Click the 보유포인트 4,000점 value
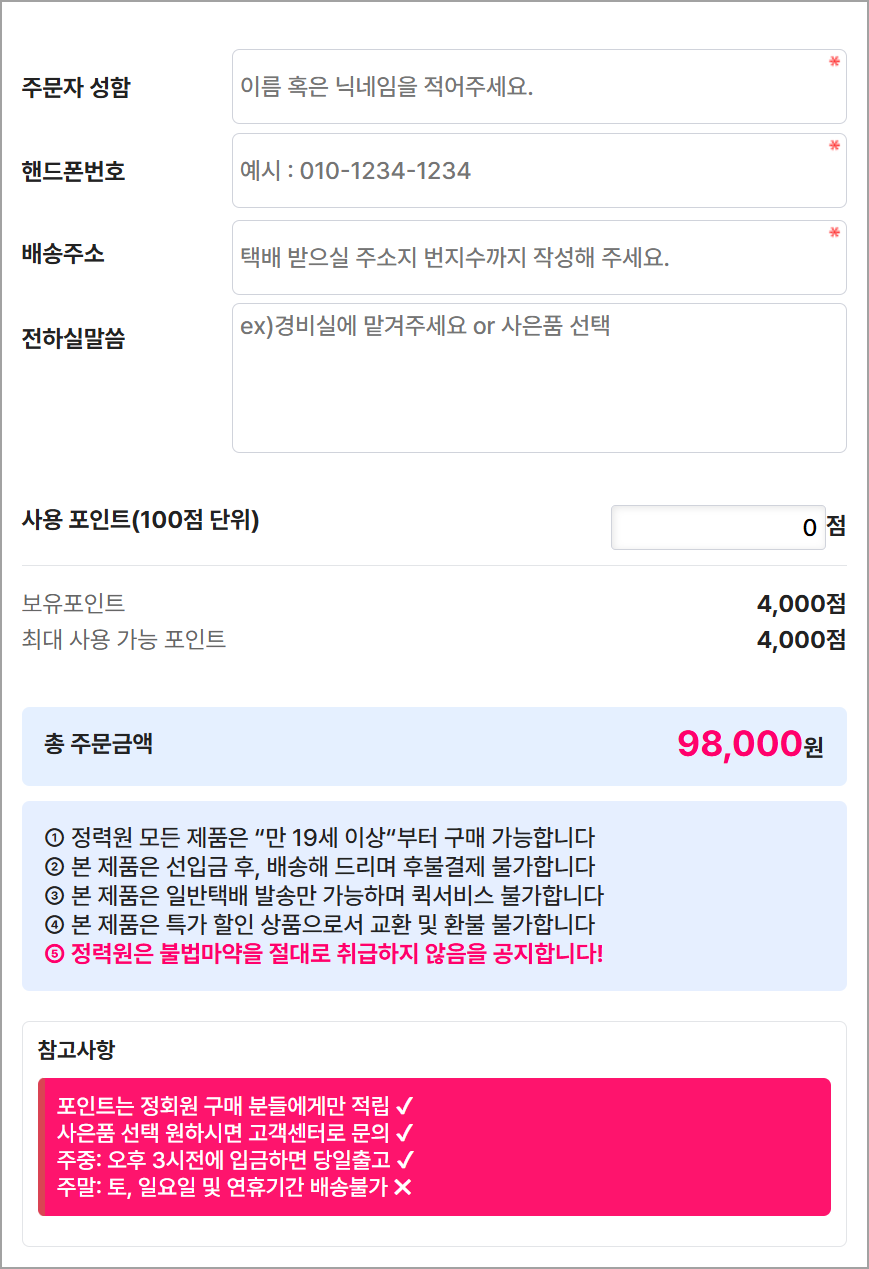869x1269 pixels. tap(801, 604)
